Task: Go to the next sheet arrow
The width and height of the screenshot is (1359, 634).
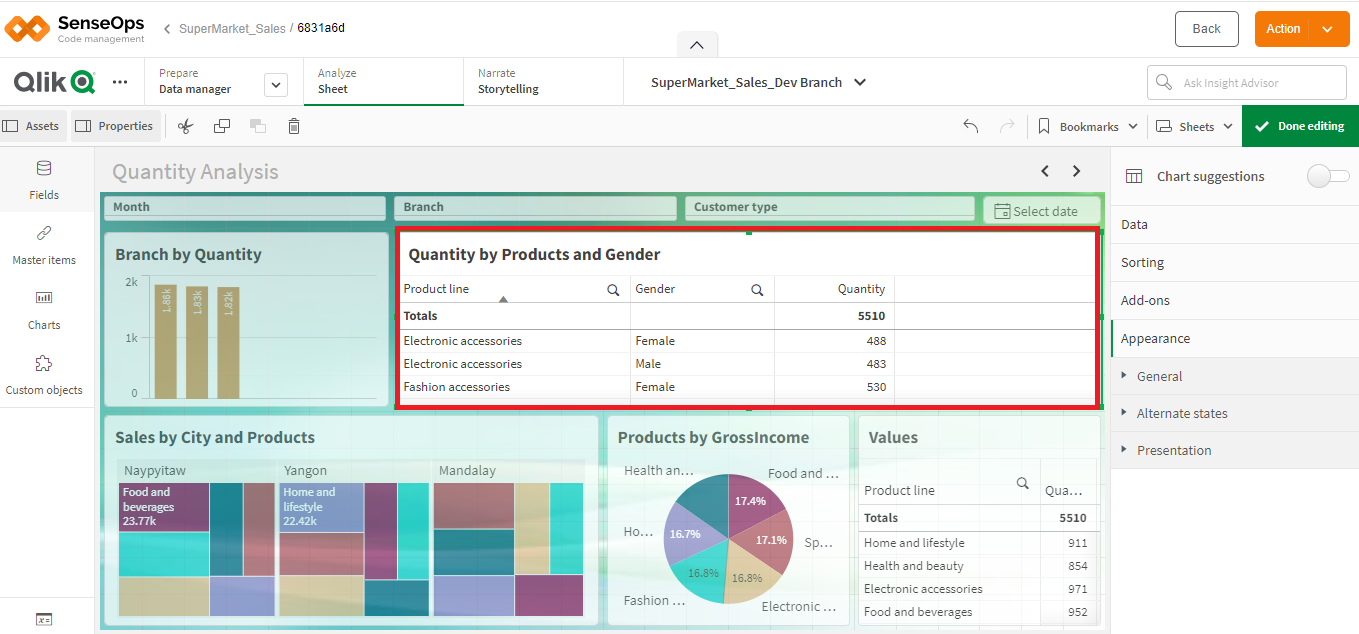Action: 1076,171
